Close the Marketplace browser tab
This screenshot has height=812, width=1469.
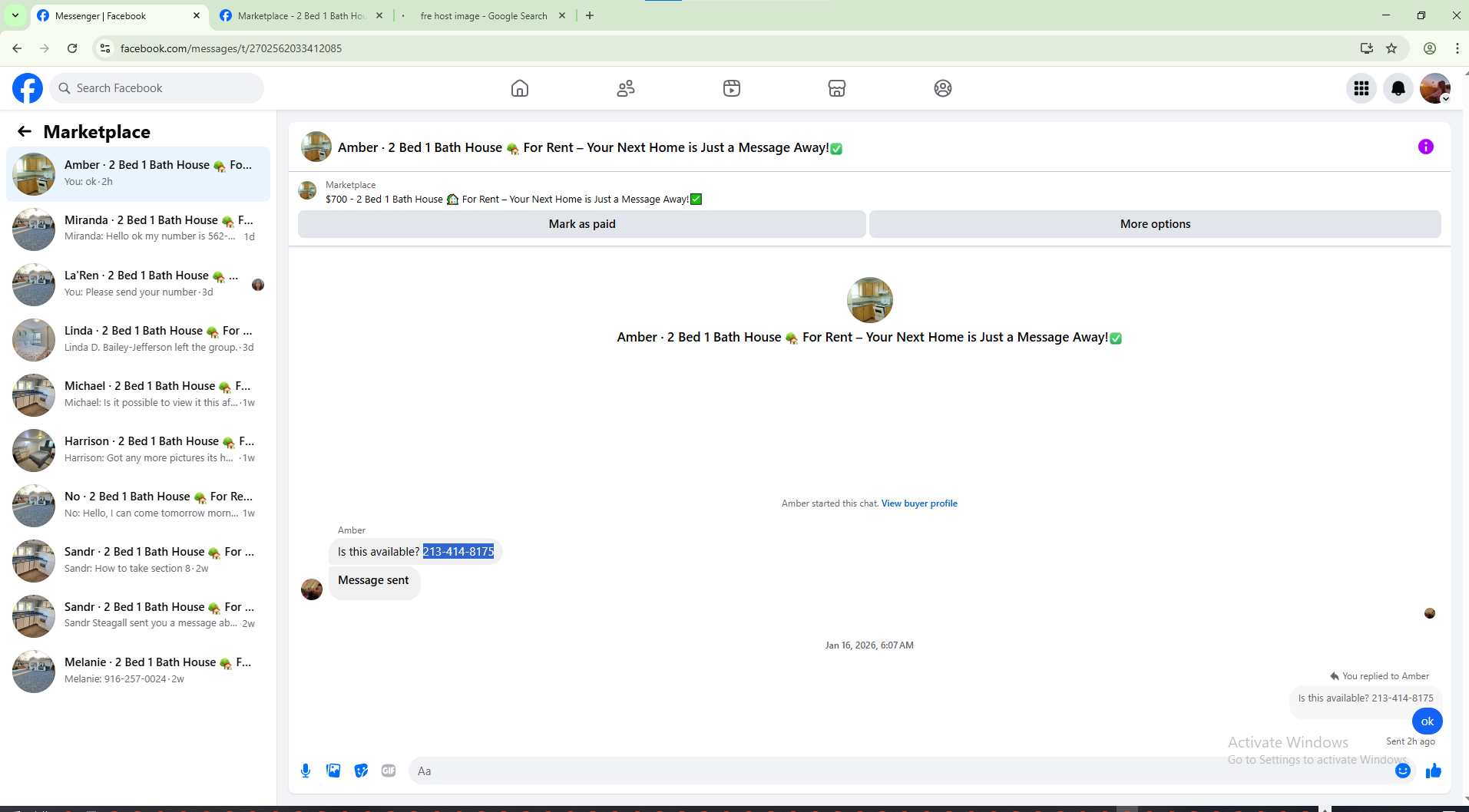(x=379, y=15)
